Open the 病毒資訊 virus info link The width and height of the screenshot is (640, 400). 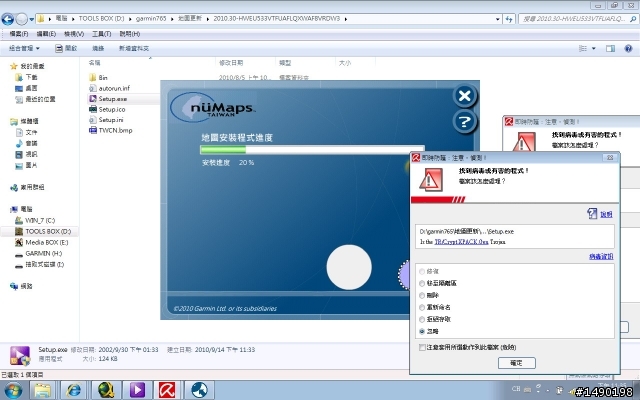point(601,256)
